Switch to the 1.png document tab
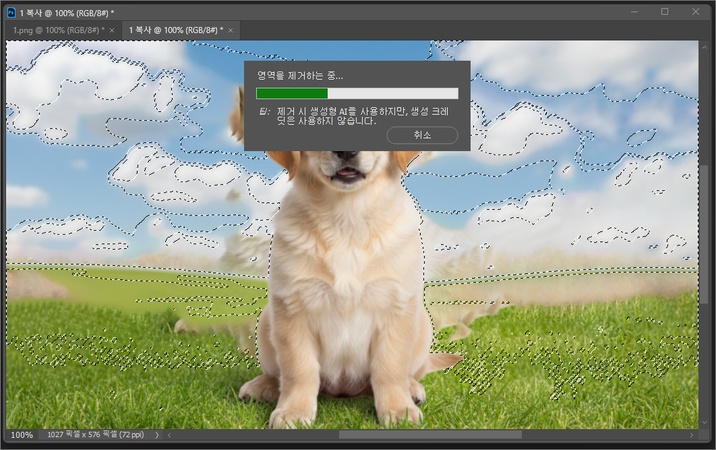Screen dimensions: 716x450 click(x=55, y=31)
